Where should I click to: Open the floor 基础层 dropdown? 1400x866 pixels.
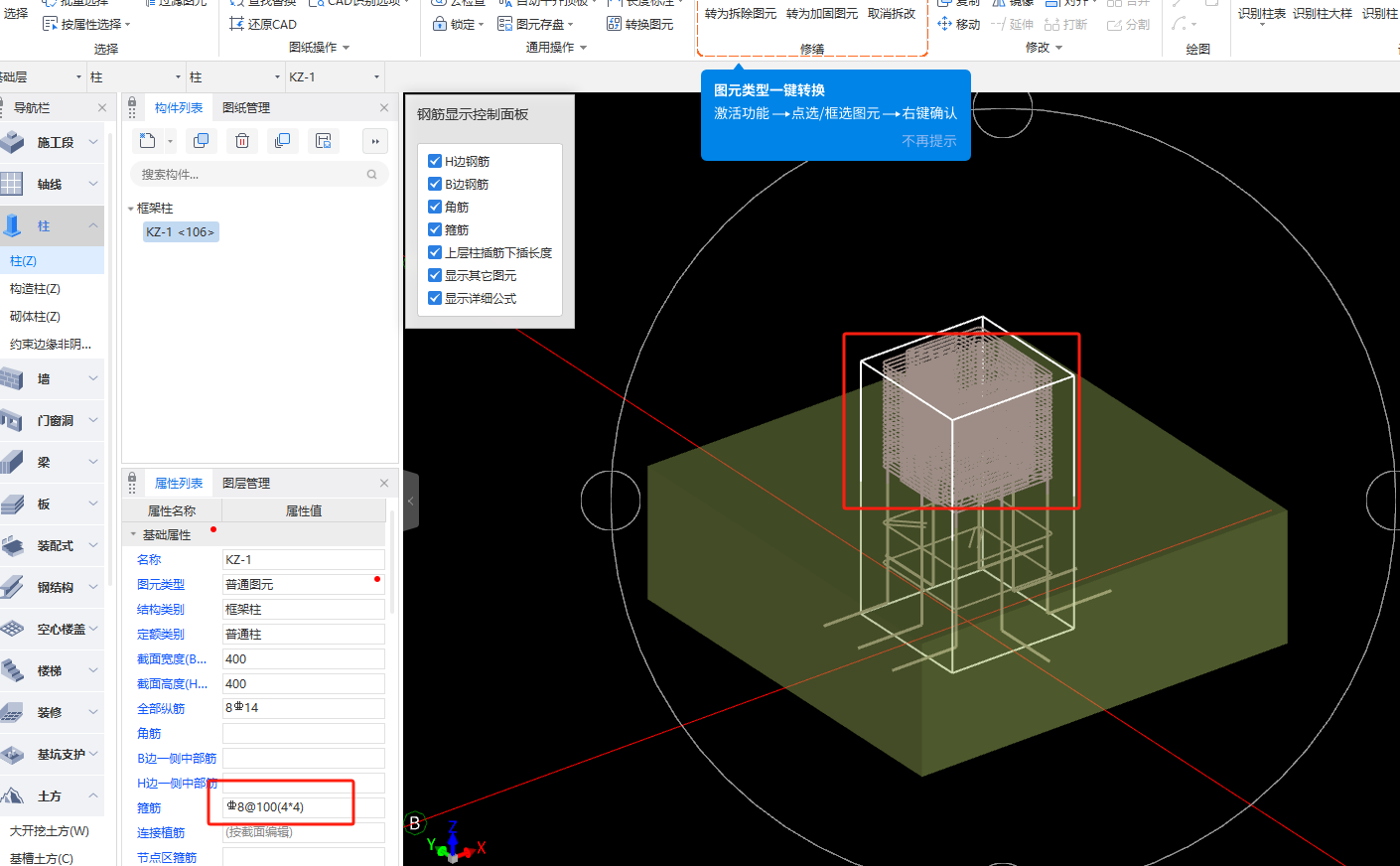pos(78,76)
